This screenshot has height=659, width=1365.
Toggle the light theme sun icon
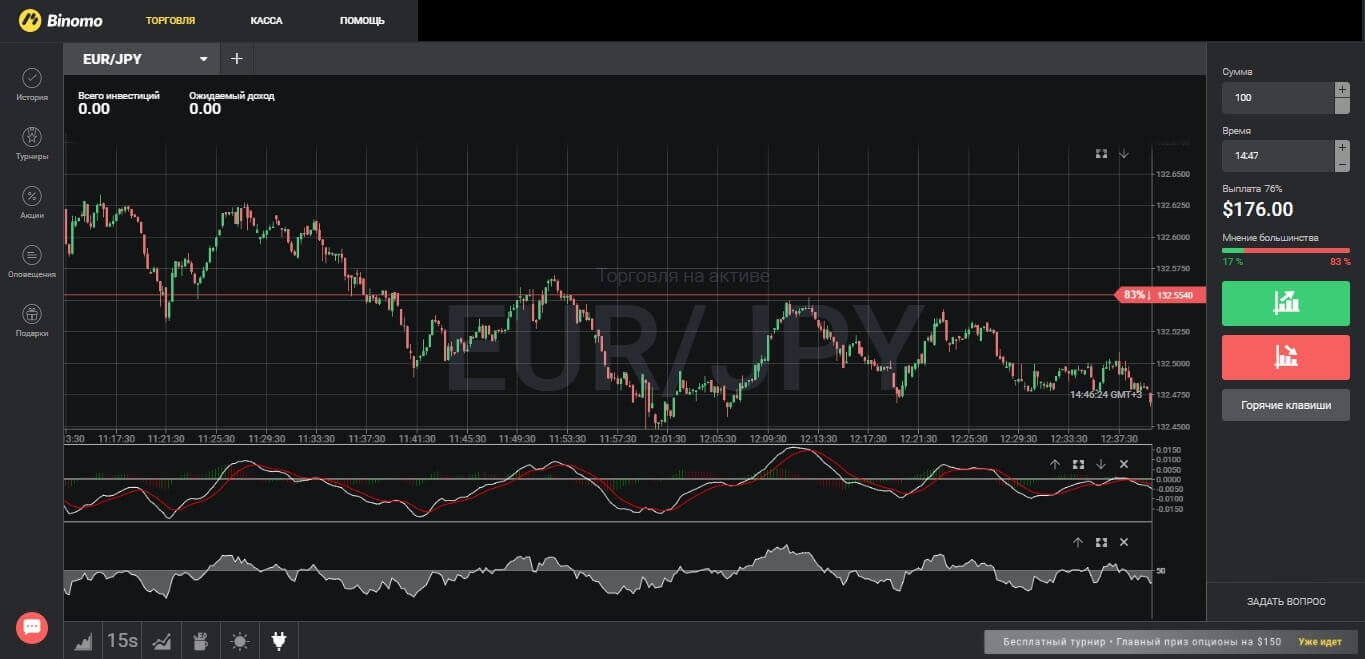click(x=239, y=641)
